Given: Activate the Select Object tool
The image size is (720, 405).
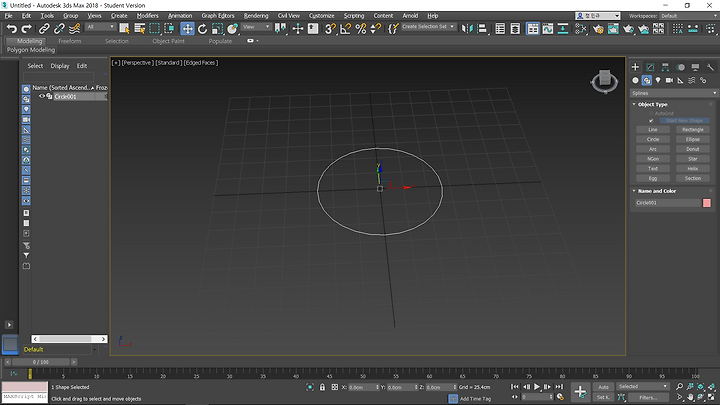Looking at the screenshot, I should (124, 28).
